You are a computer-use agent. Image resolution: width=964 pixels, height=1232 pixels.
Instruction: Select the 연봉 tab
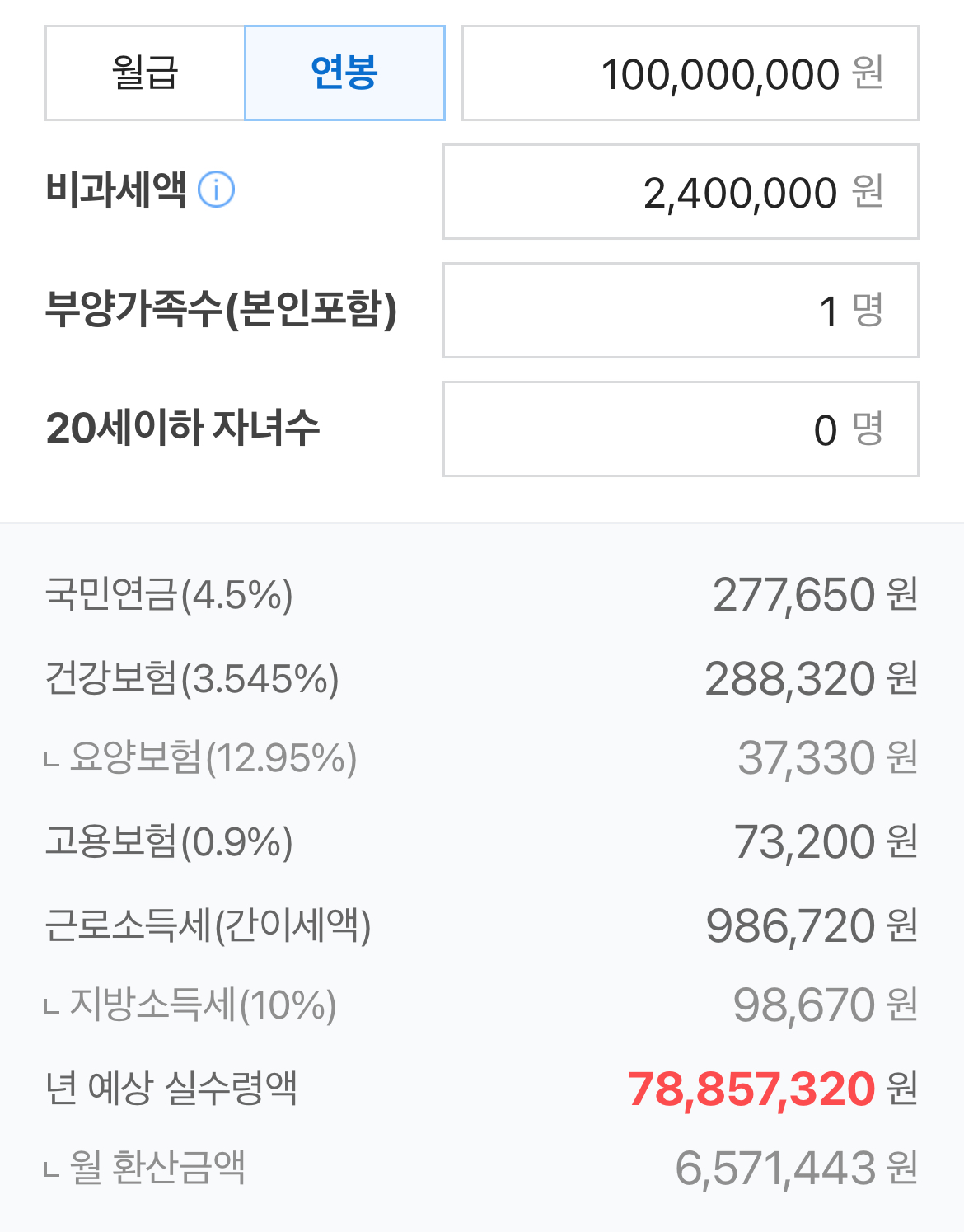[x=344, y=73]
